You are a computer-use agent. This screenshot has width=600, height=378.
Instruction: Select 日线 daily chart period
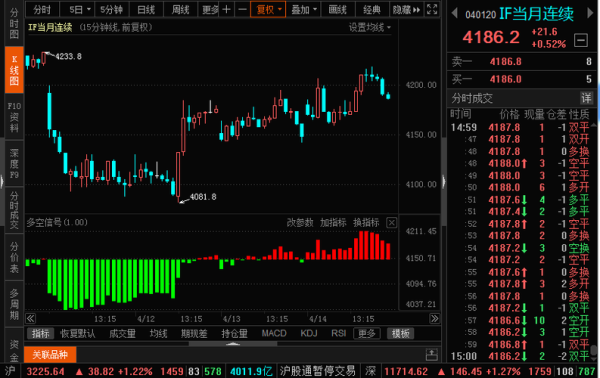click(x=146, y=10)
